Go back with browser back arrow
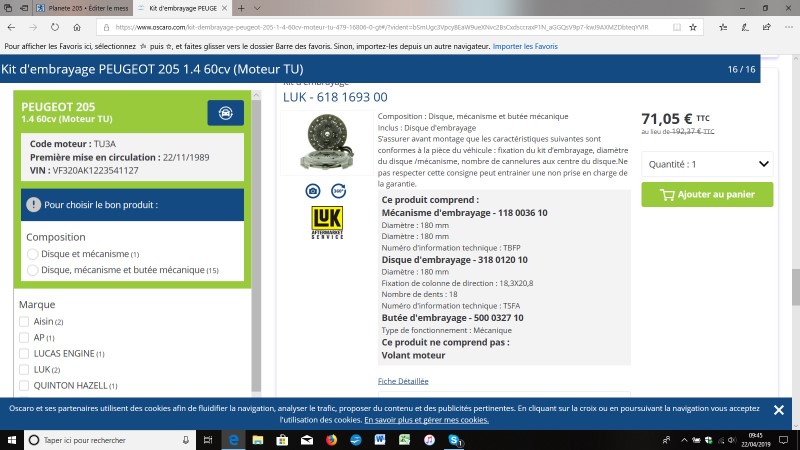 click(x=11, y=27)
